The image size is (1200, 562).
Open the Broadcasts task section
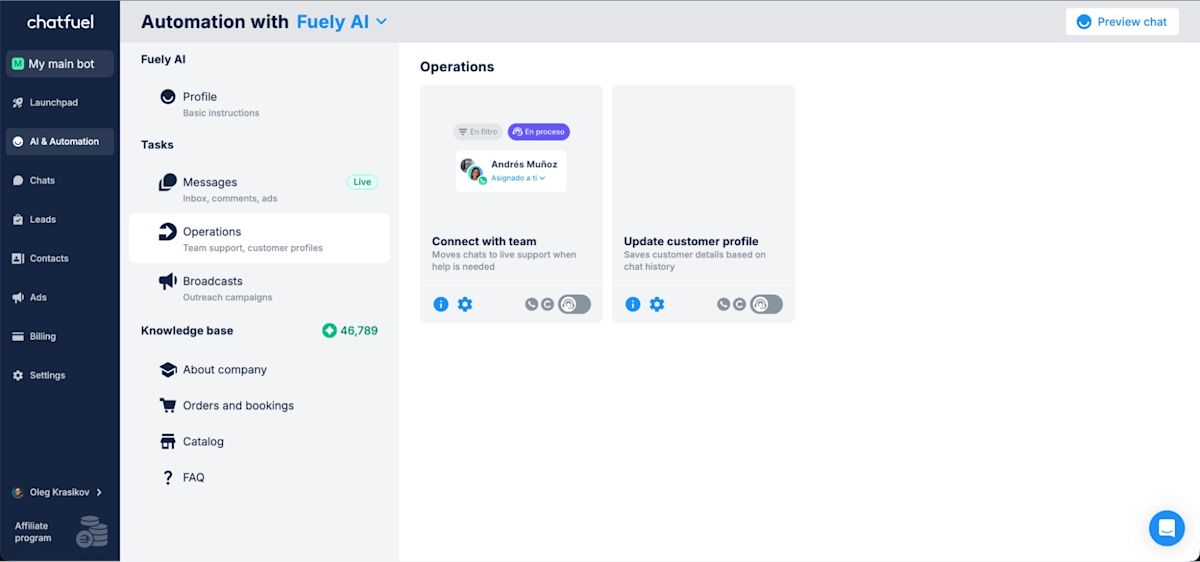pos(213,282)
